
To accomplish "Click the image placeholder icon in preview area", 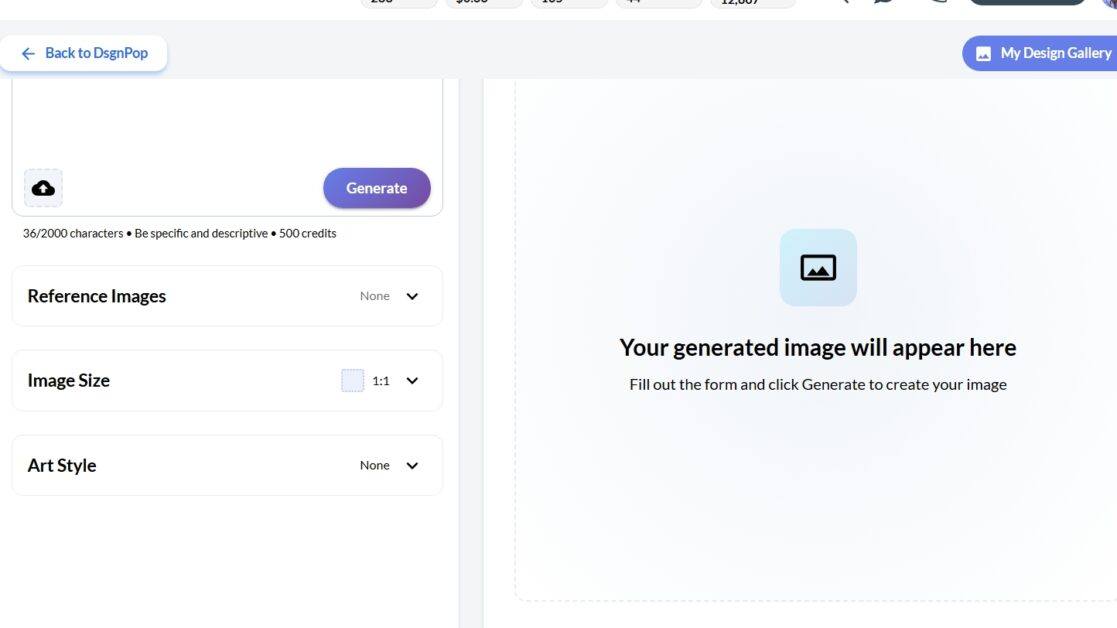I will coord(818,268).
